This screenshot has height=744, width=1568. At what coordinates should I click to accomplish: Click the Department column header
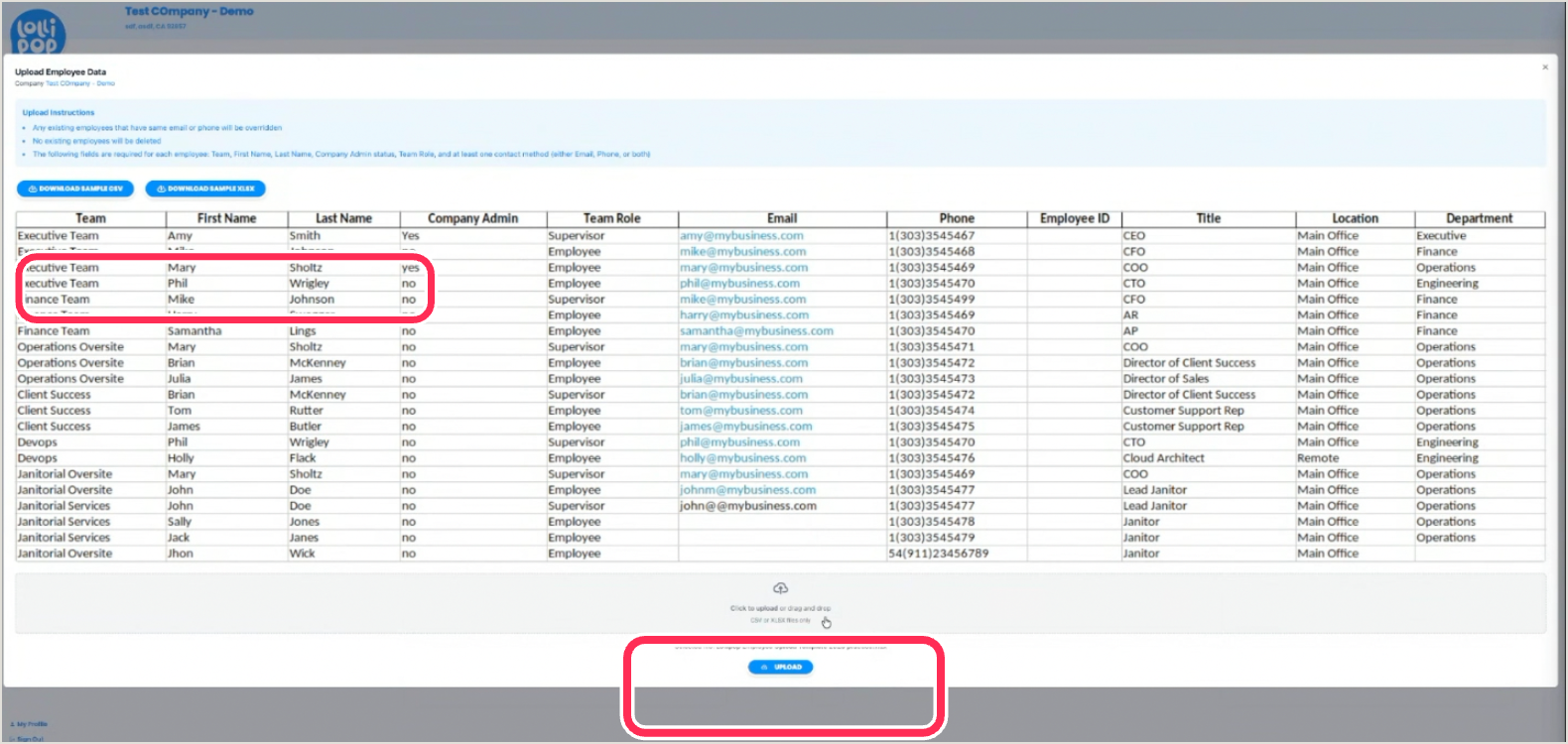(1479, 218)
